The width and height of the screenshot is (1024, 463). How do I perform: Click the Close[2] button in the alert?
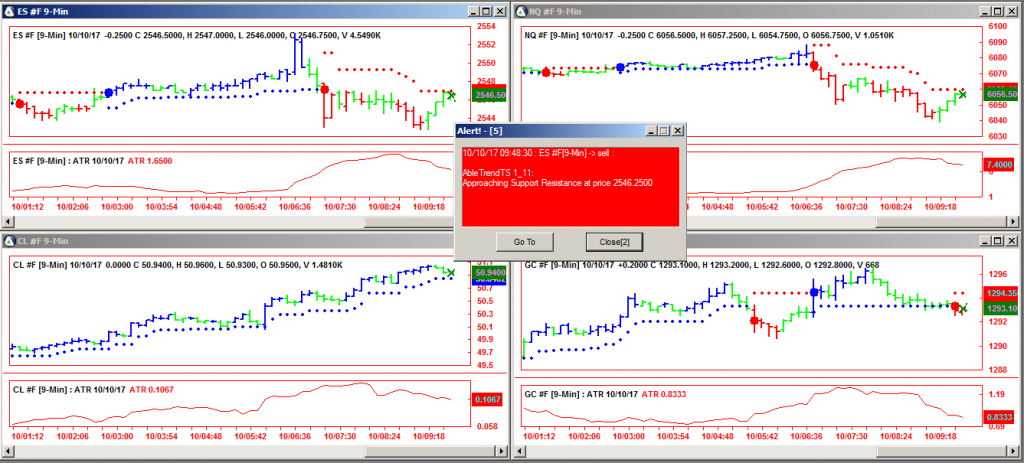point(614,242)
